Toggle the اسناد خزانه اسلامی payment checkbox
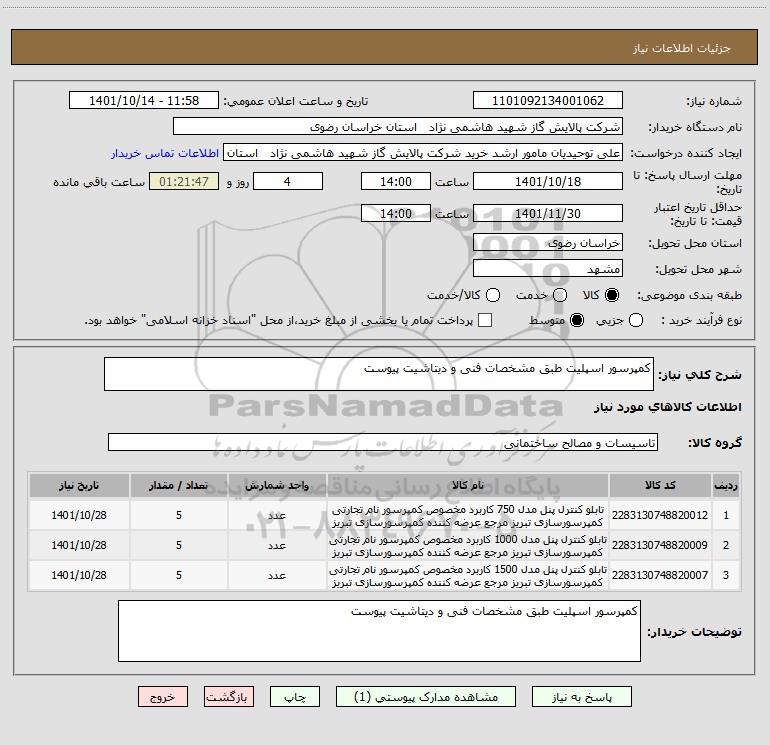The width and height of the screenshot is (770, 745). 485,321
